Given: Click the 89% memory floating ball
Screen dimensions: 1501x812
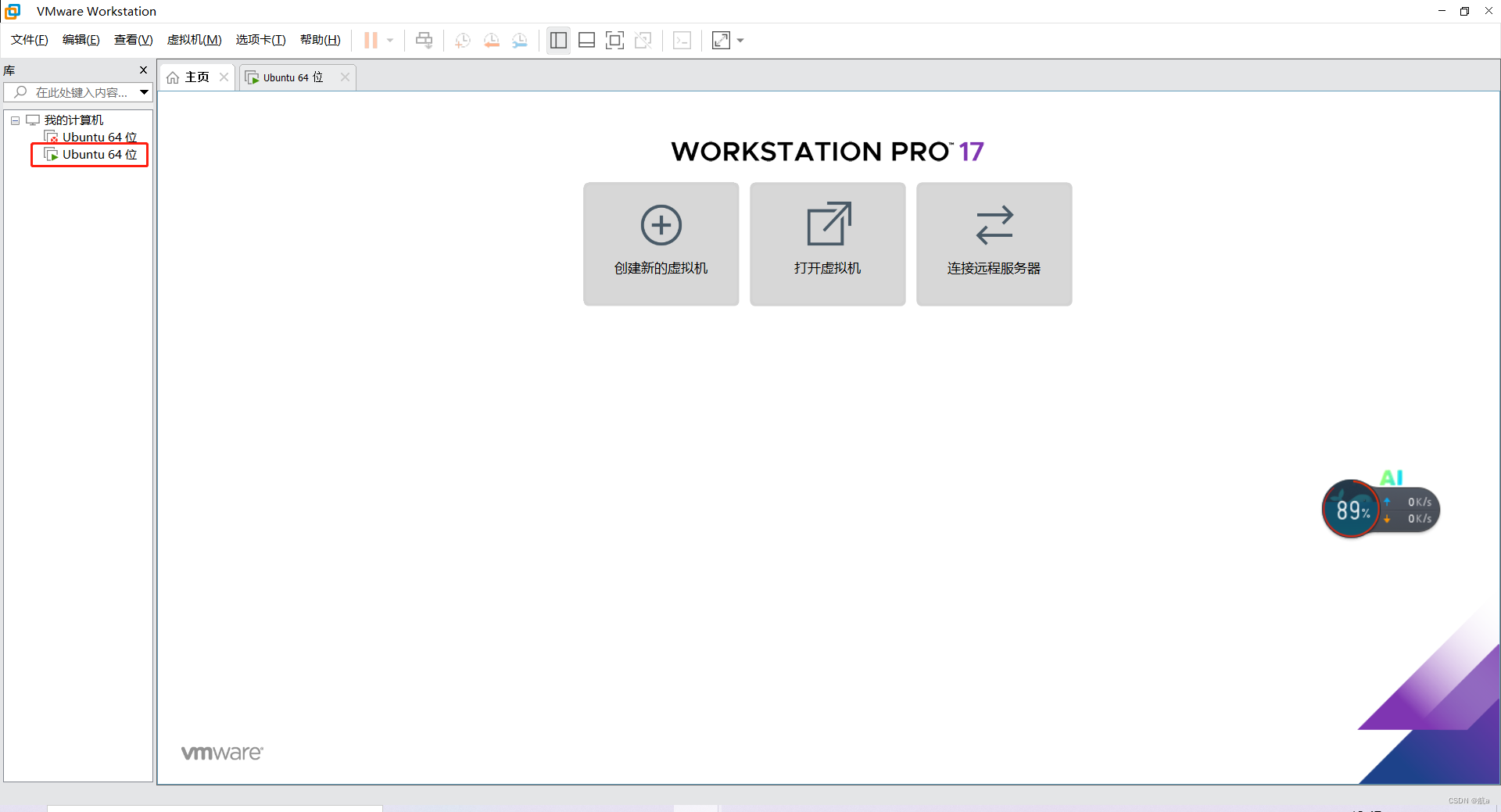Looking at the screenshot, I should 1350,510.
